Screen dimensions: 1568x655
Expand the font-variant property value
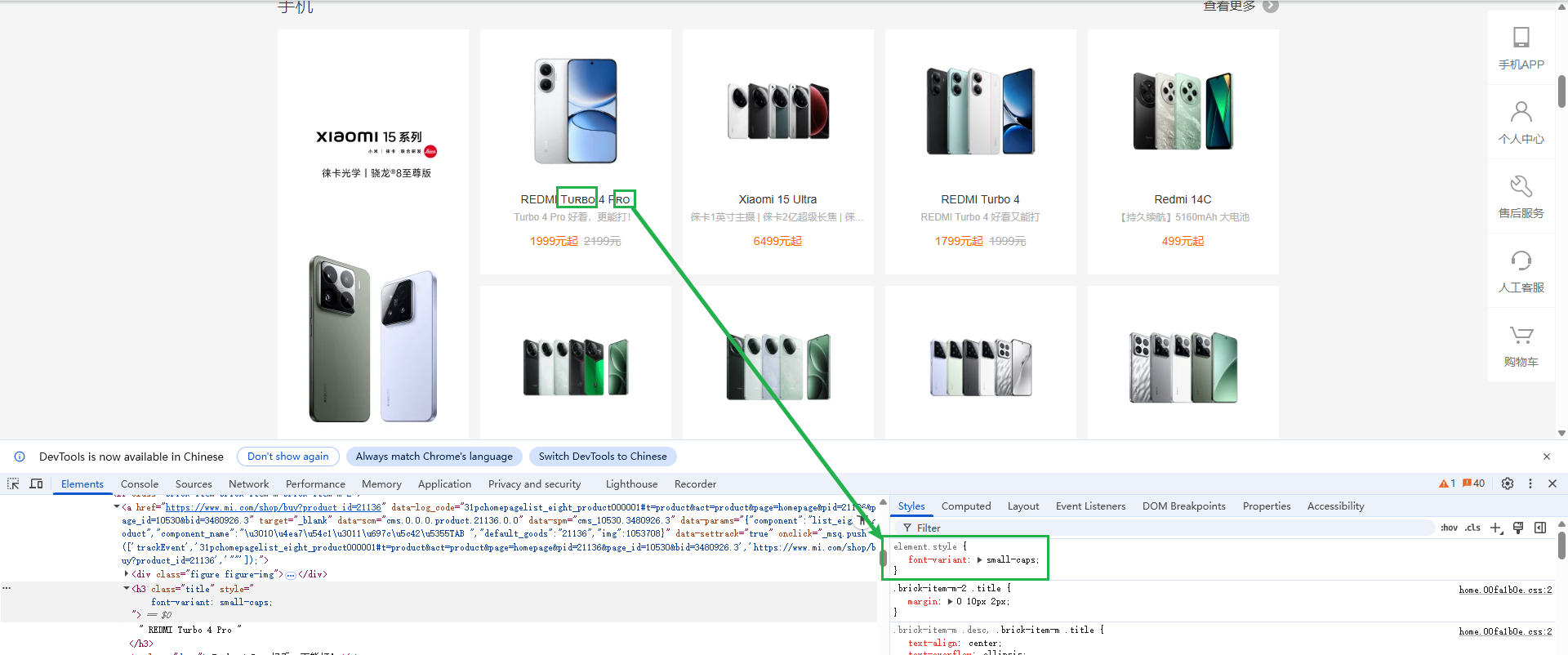[979, 560]
